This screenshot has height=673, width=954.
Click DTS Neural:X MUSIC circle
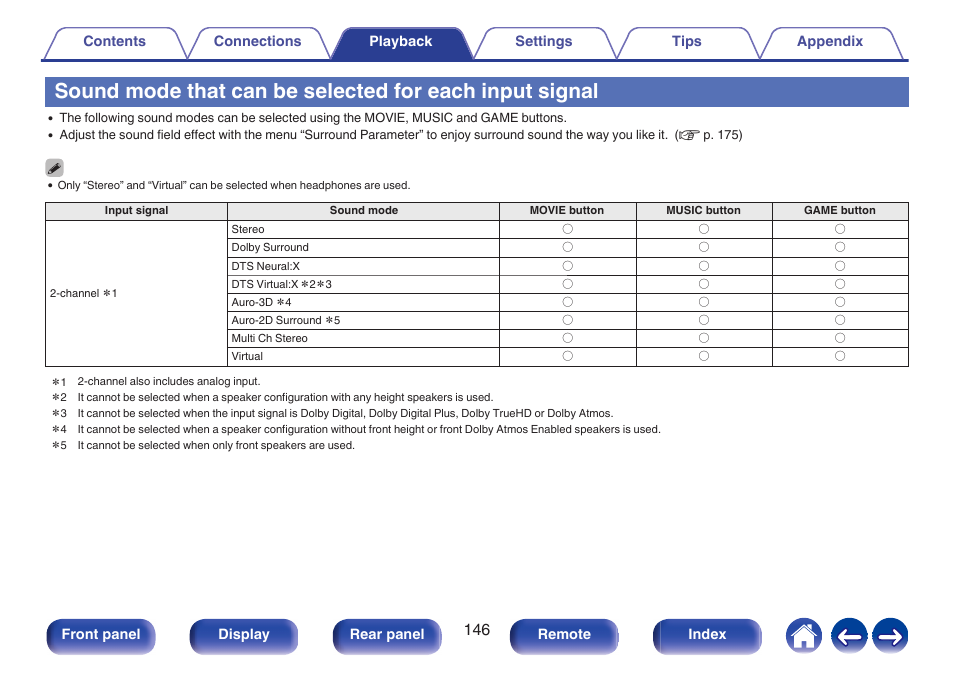pos(704,266)
